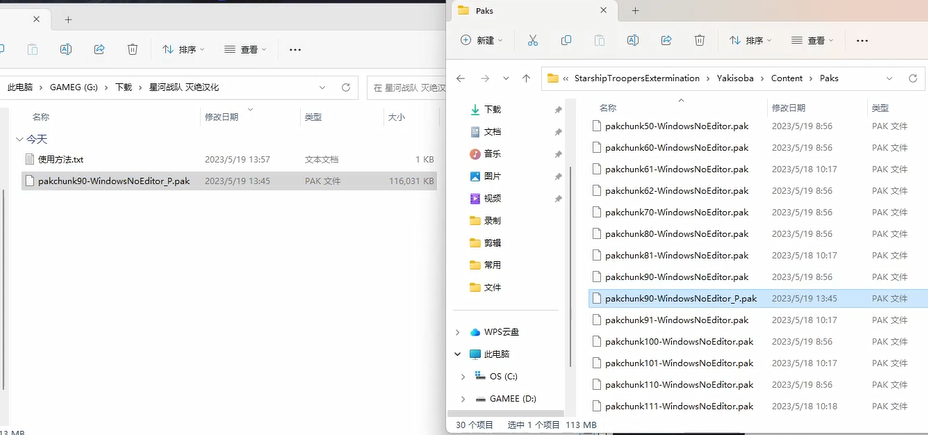This screenshot has height=435, width=928.
Task: Click Content in breadcrumb path
Action: [787, 78]
